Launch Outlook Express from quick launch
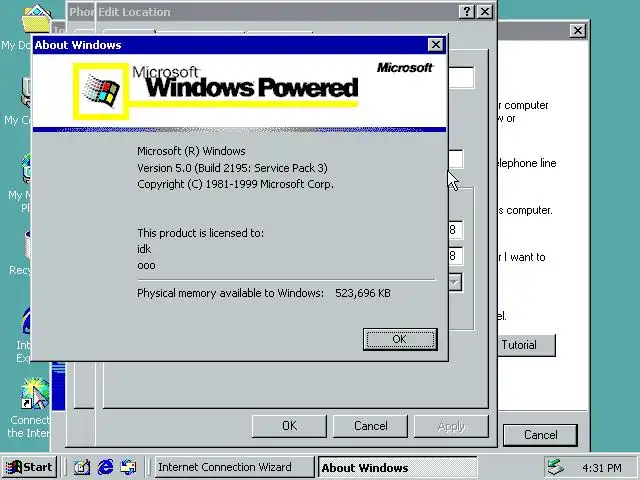Viewport: 640px width, 480px height. coord(129,467)
